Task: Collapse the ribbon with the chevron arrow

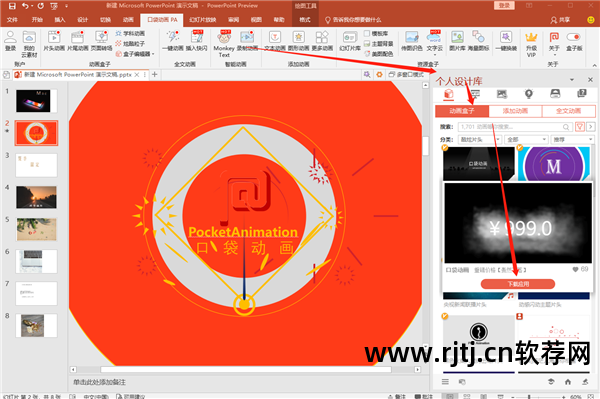Action: pos(594,65)
